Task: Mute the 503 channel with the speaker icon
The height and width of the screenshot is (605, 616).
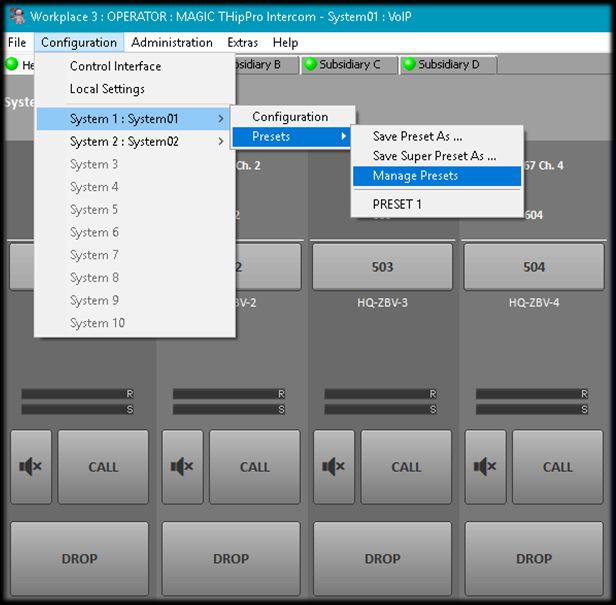Action: 334,467
